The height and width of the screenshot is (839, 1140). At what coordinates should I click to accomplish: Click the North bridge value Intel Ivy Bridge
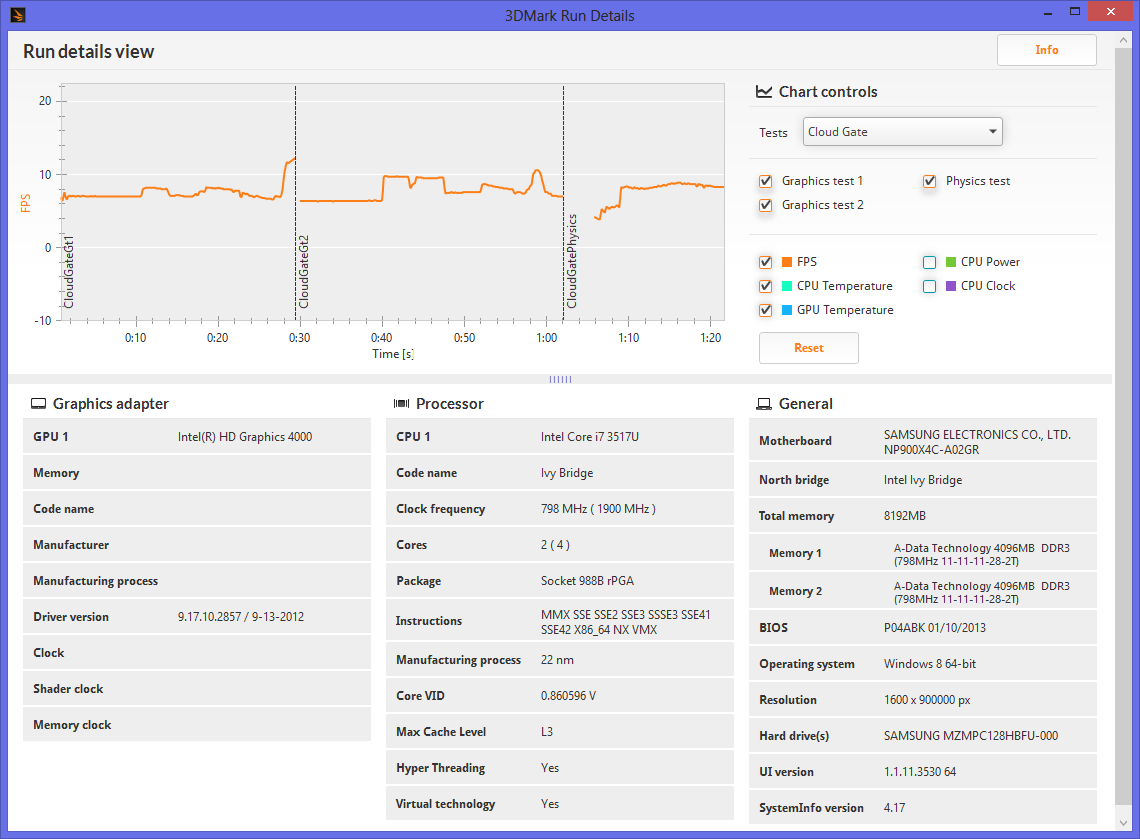pos(923,480)
